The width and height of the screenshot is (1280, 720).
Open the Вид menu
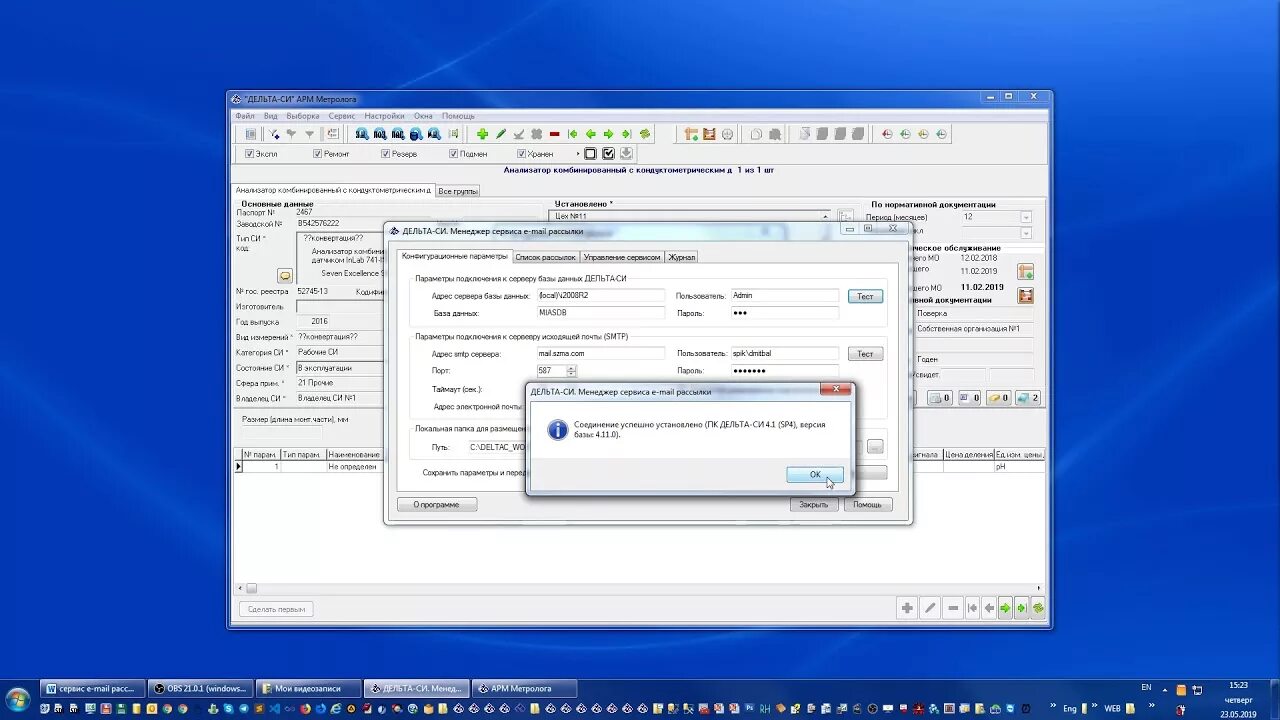pos(271,116)
